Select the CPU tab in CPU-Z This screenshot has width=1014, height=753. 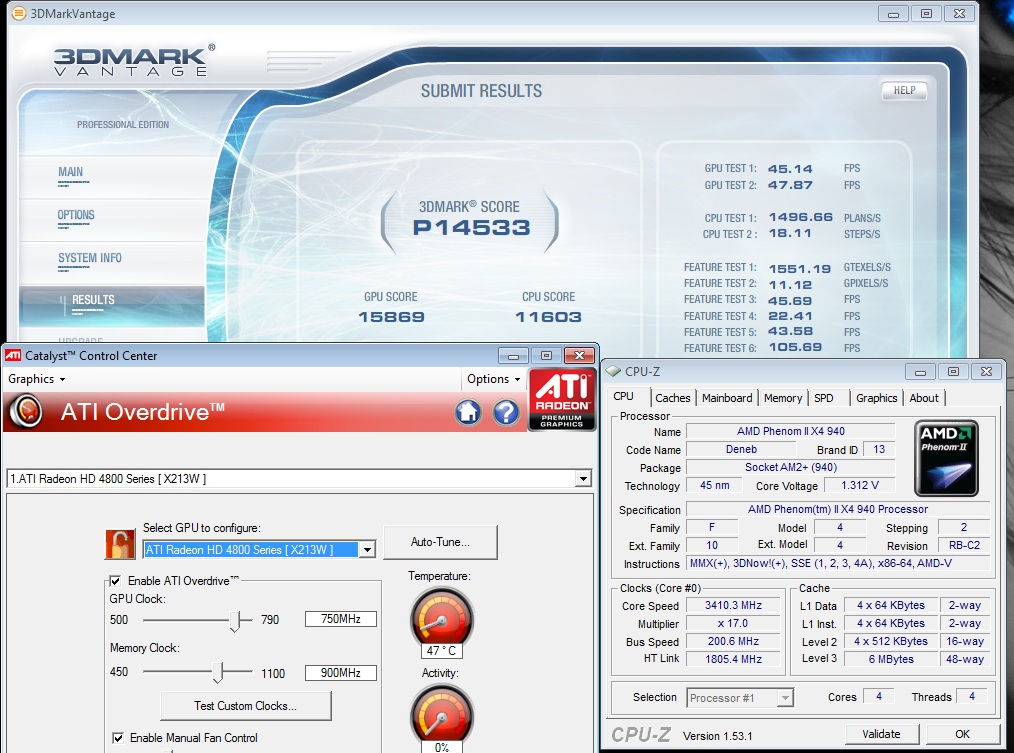pyautogui.click(x=623, y=396)
